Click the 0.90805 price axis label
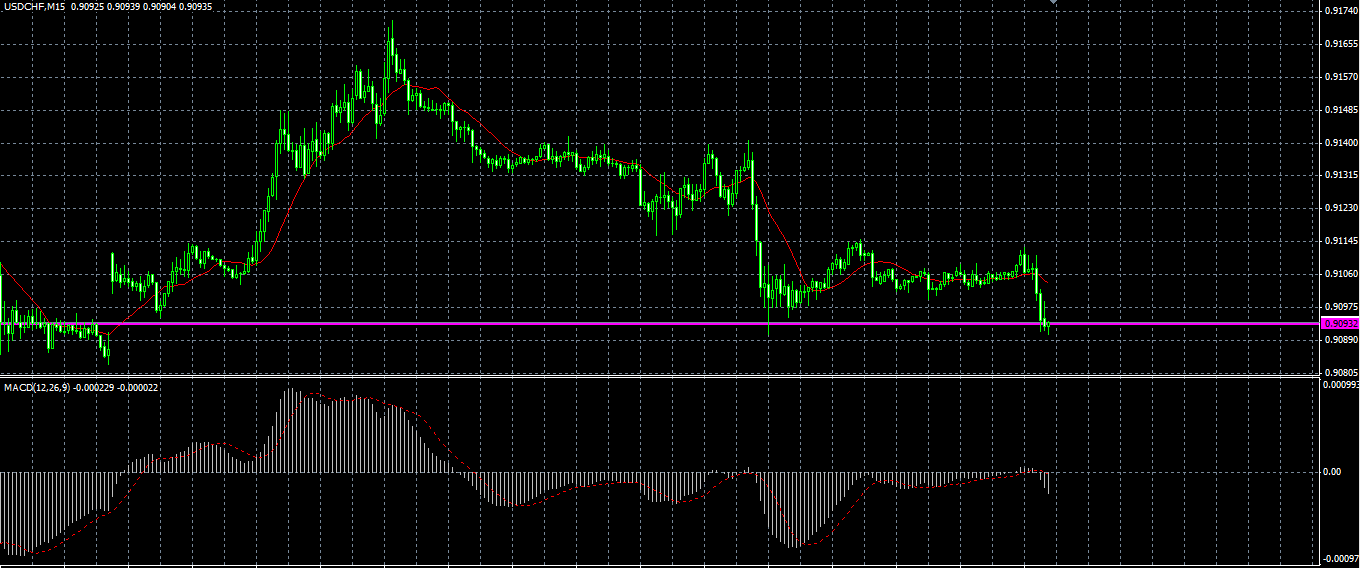 coord(1340,372)
